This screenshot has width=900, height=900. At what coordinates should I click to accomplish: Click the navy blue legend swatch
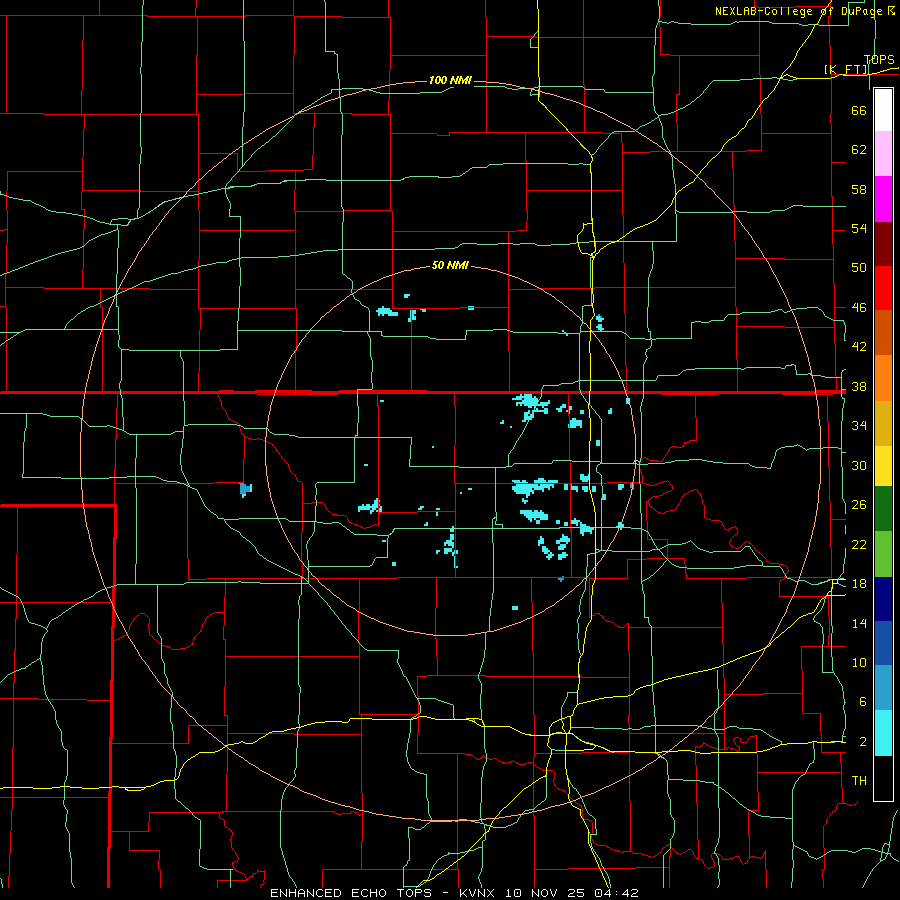tap(883, 599)
